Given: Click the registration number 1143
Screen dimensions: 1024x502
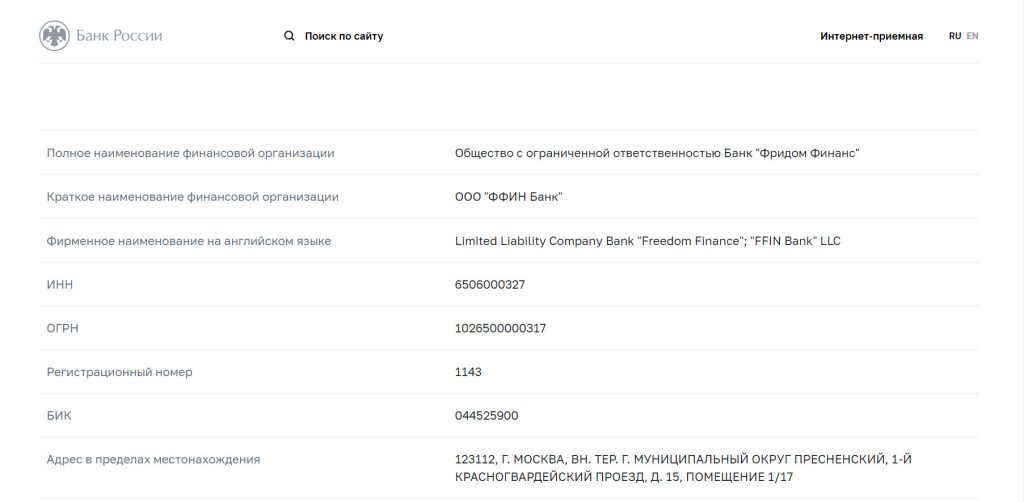Looking at the screenshot, I should 468,372.
